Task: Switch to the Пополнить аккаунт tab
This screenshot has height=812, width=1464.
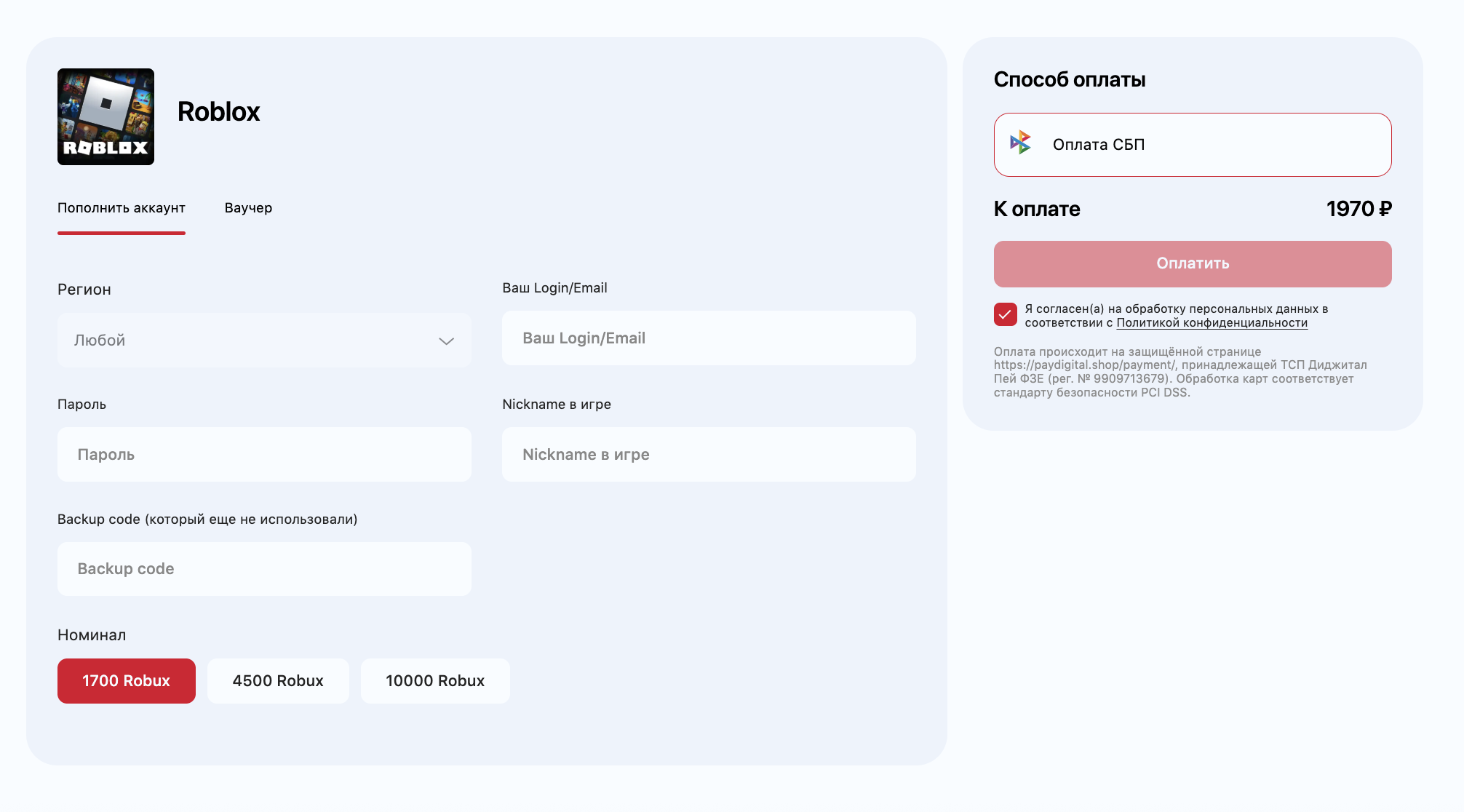Action: [122, 208]
